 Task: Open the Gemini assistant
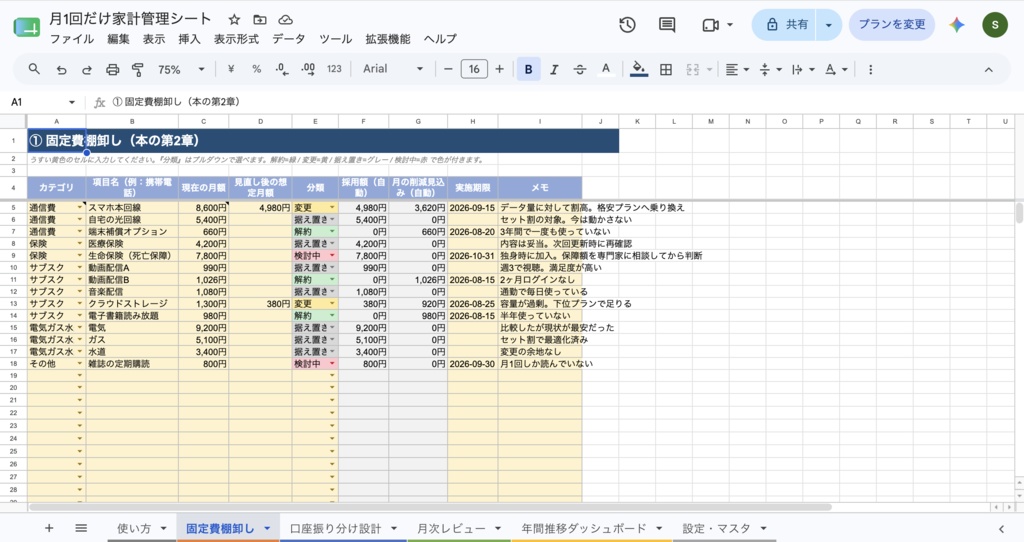pyautogui.click(x=957, y=25)
